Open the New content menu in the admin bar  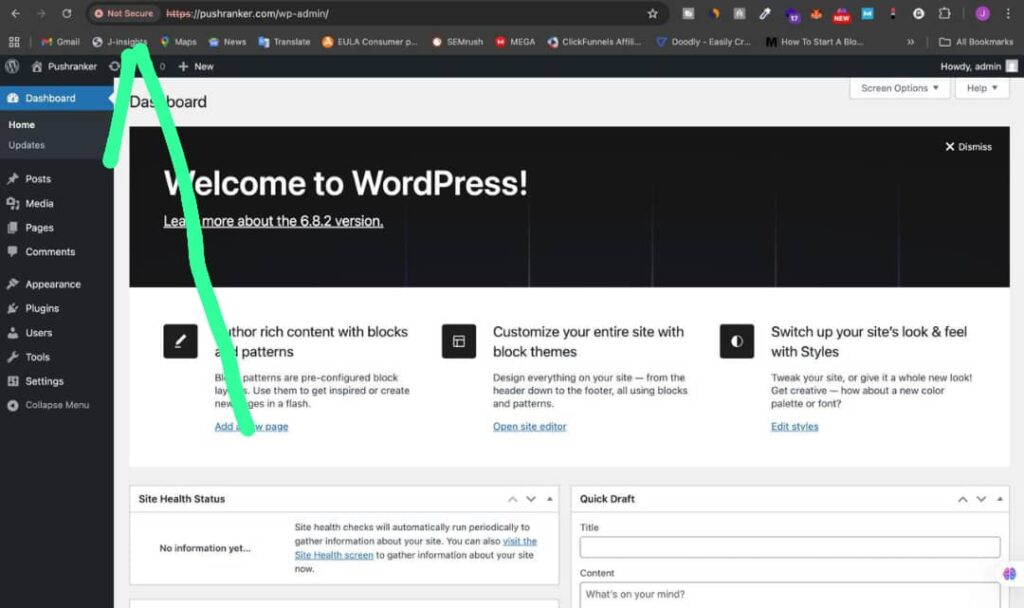(196, 66)
